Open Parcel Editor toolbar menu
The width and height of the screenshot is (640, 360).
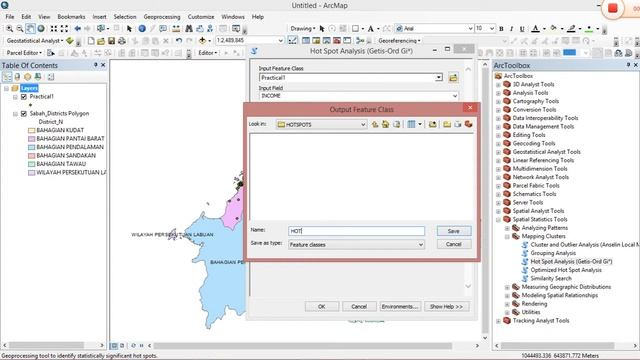pos(24,53)
